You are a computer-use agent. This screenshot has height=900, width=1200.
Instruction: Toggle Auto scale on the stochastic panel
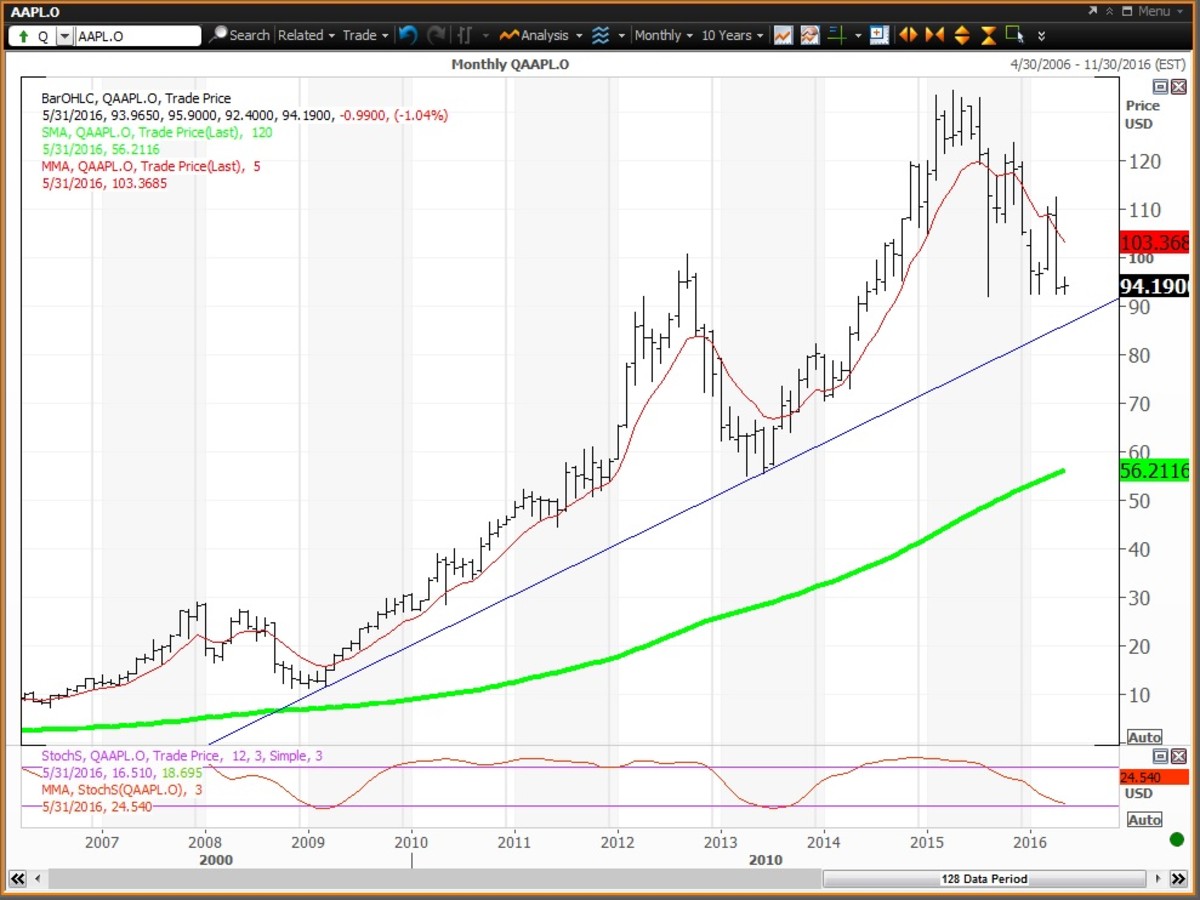point(1145,820)
